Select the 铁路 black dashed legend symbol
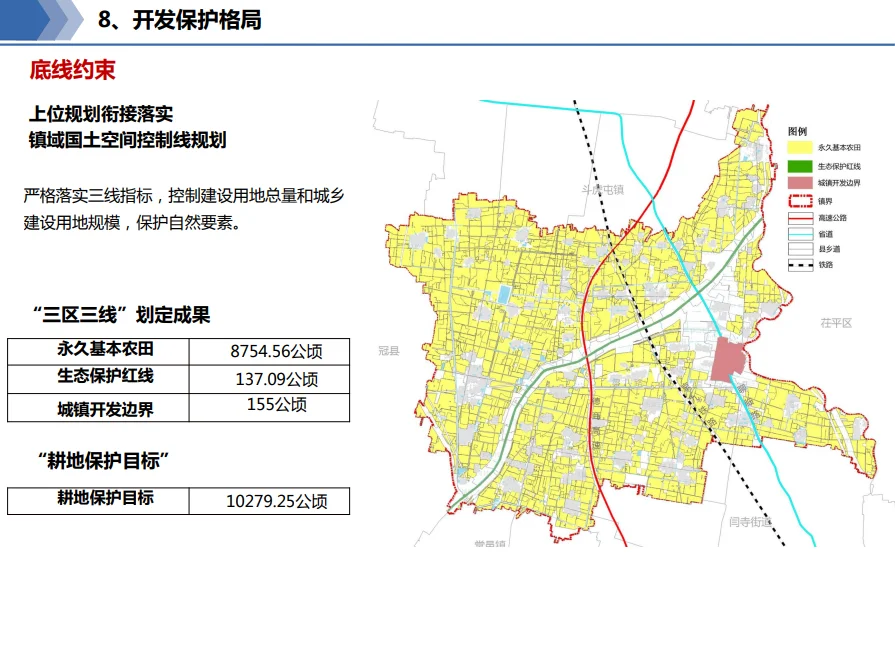 tap(800, 265)
